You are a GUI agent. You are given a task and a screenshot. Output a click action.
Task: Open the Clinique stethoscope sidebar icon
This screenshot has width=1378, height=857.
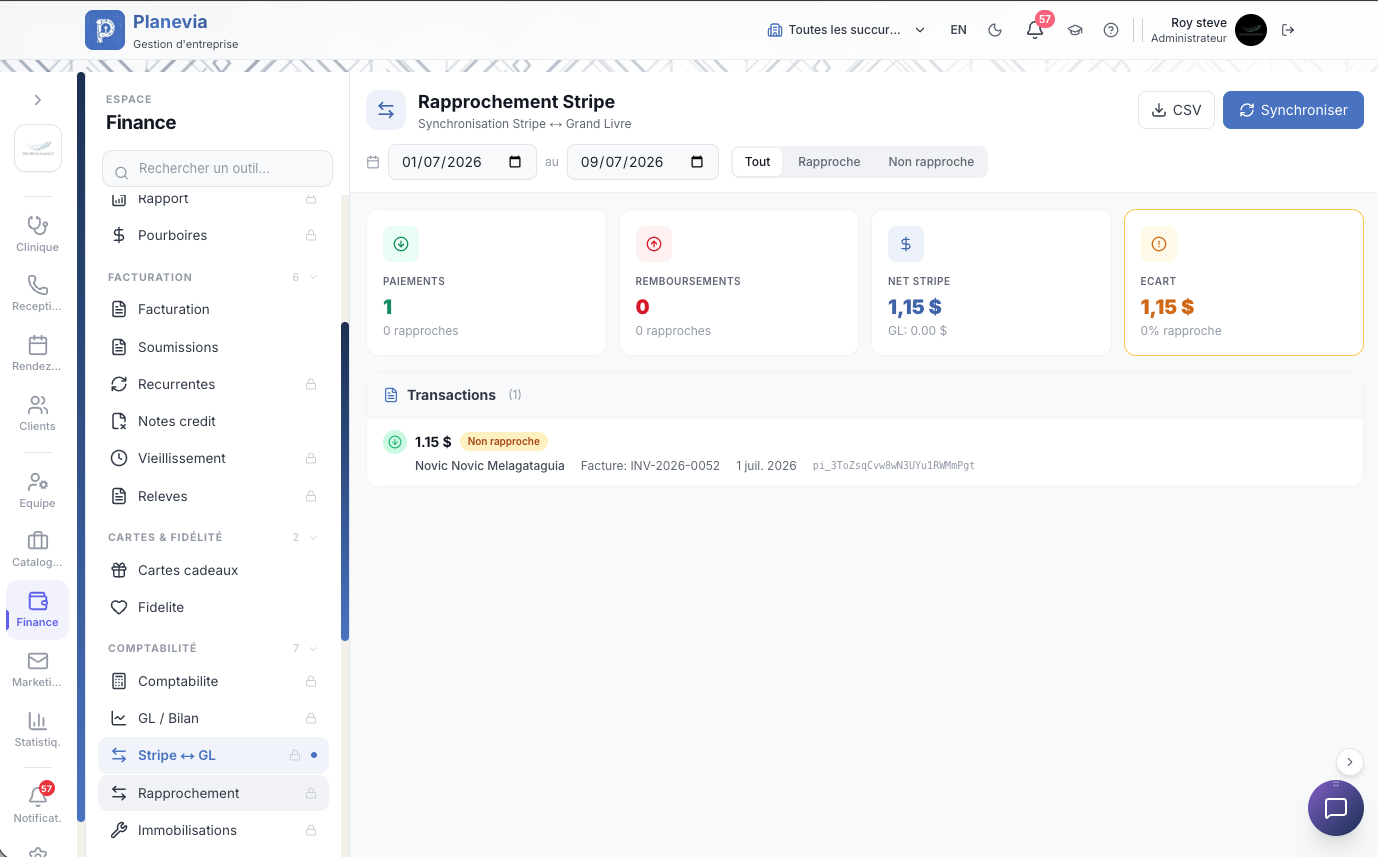pos(37,235)
